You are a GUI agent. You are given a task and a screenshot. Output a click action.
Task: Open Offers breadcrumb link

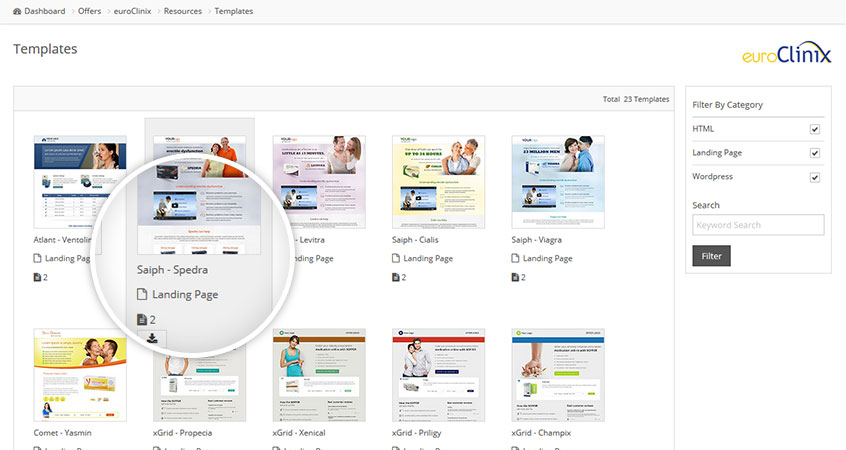point(90,11)
